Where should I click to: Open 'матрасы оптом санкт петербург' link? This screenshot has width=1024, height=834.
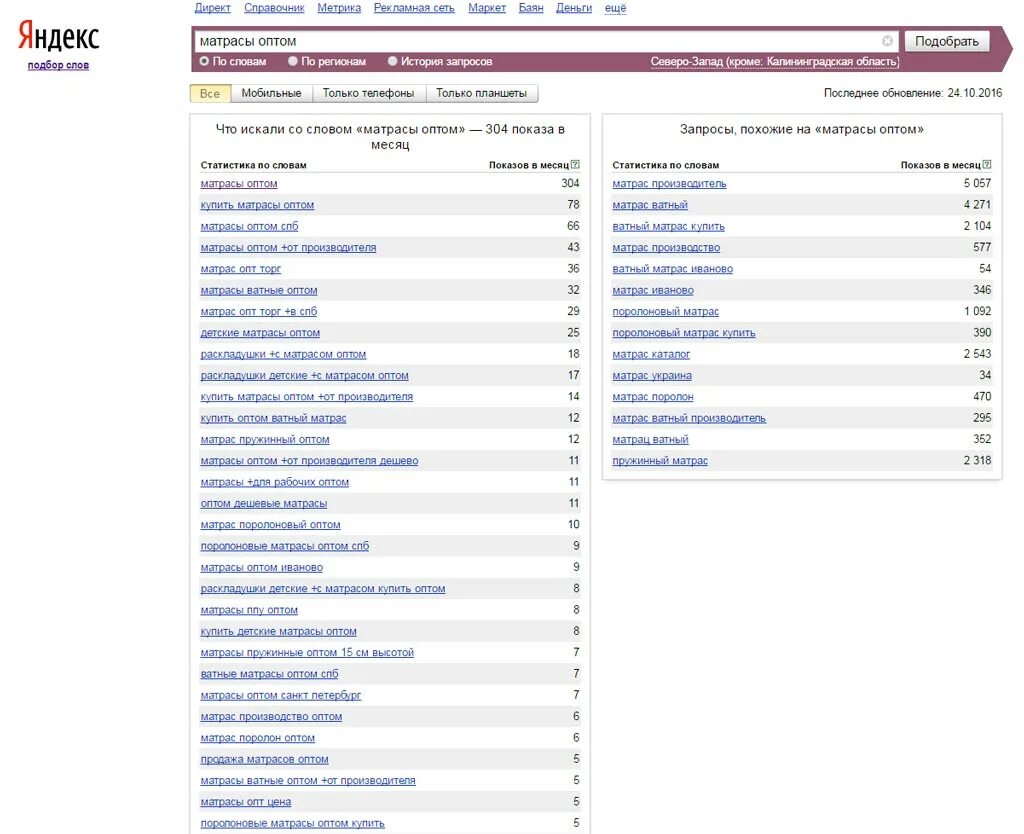click(x=281, y=695)
